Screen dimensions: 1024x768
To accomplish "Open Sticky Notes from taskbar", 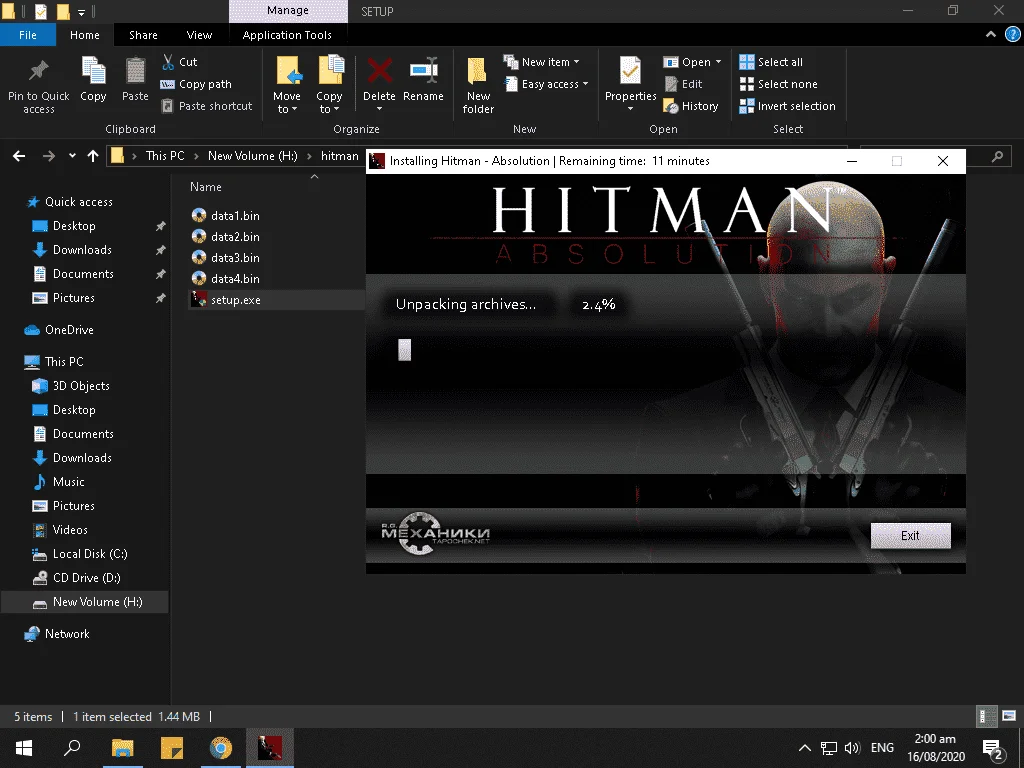I will tap(172, 748).
